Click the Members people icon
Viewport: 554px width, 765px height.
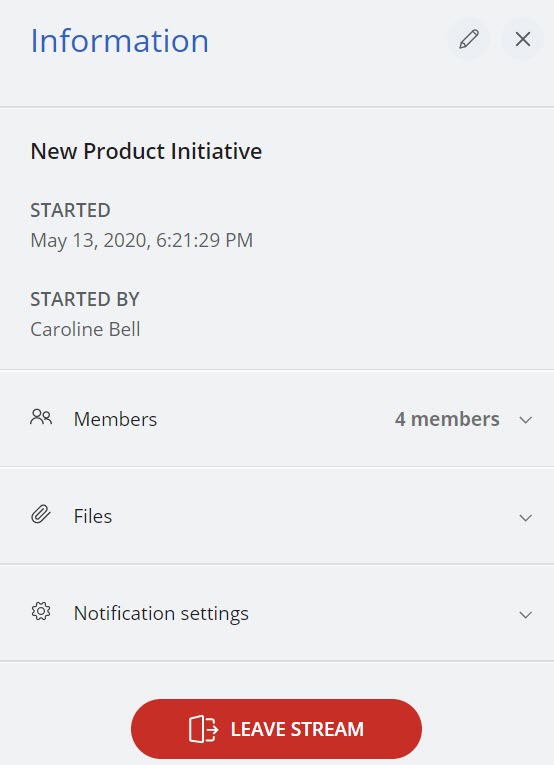41,418
